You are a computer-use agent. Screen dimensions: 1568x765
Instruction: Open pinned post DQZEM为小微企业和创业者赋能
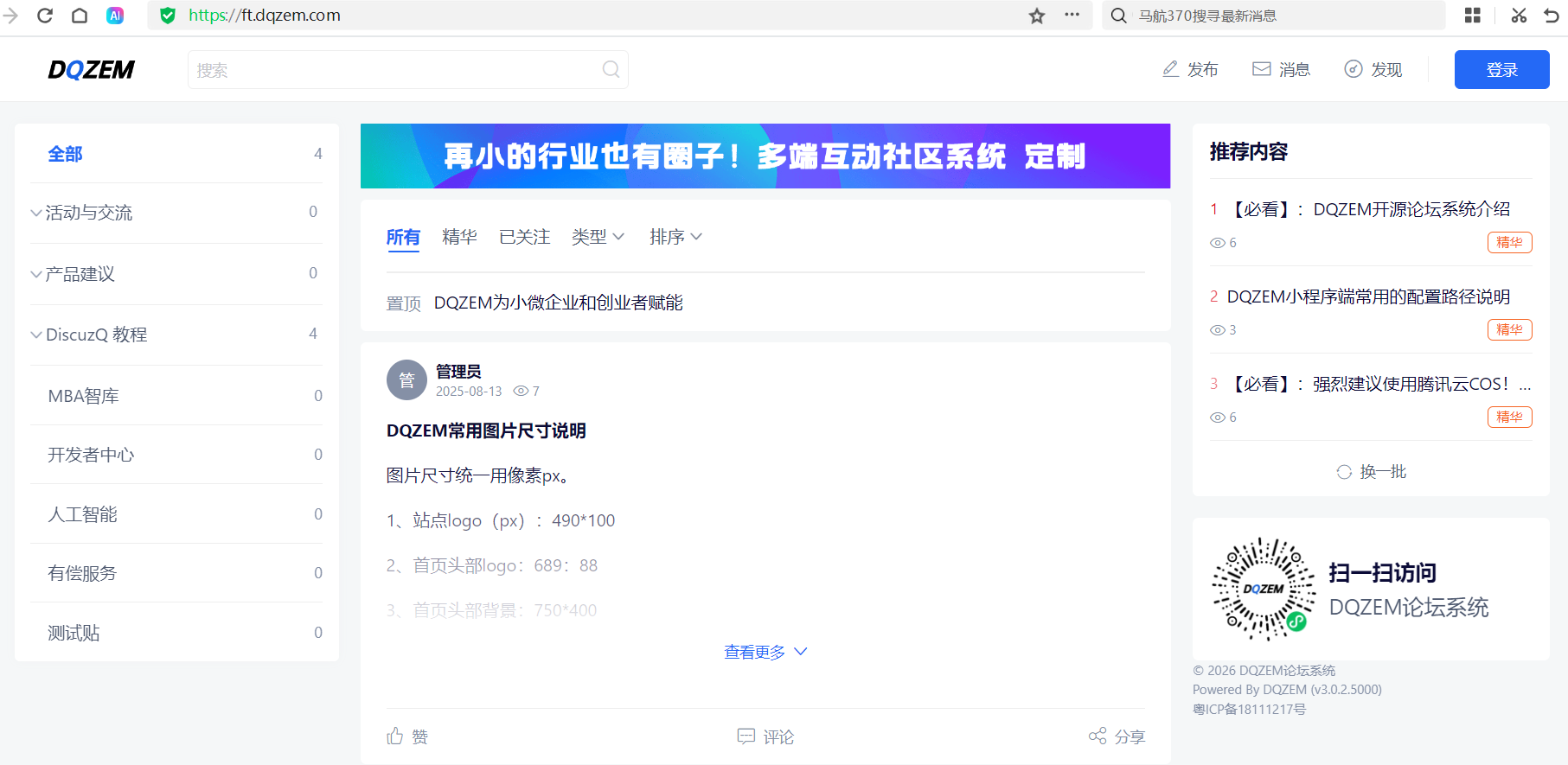[558, 303]
